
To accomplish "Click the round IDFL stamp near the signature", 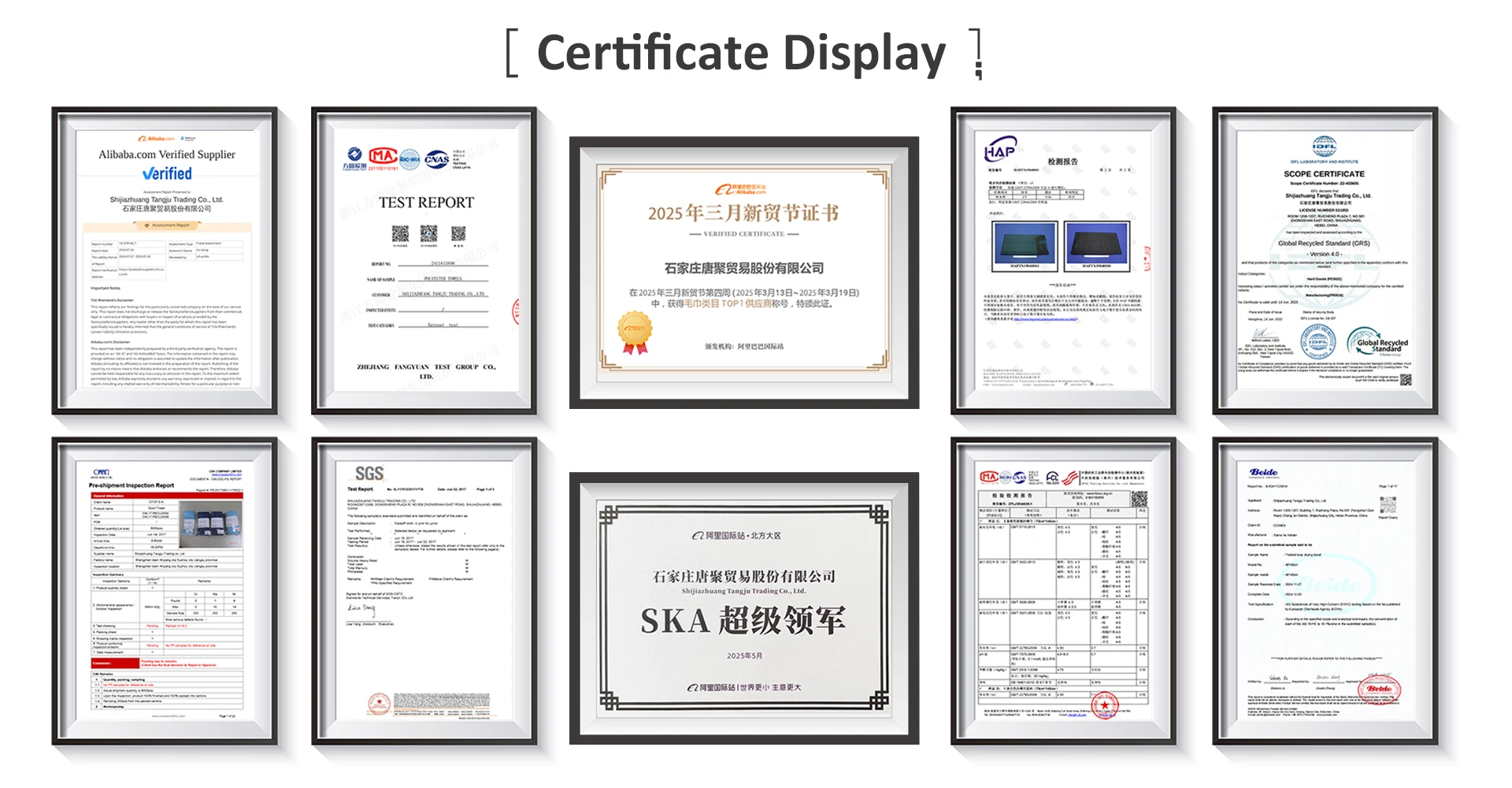I will (x=1317, y=343).
